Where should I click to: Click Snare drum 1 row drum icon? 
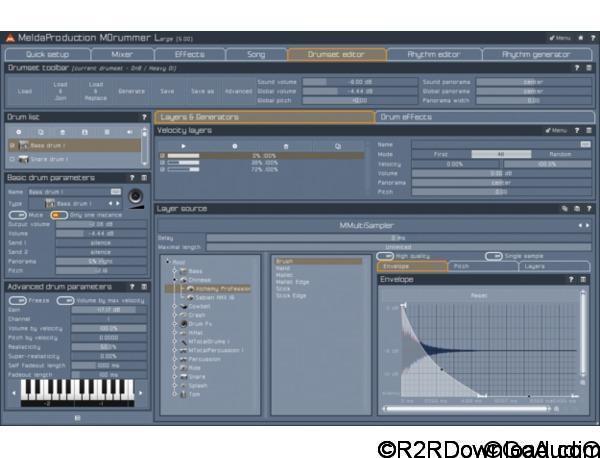tap(24, 159)
